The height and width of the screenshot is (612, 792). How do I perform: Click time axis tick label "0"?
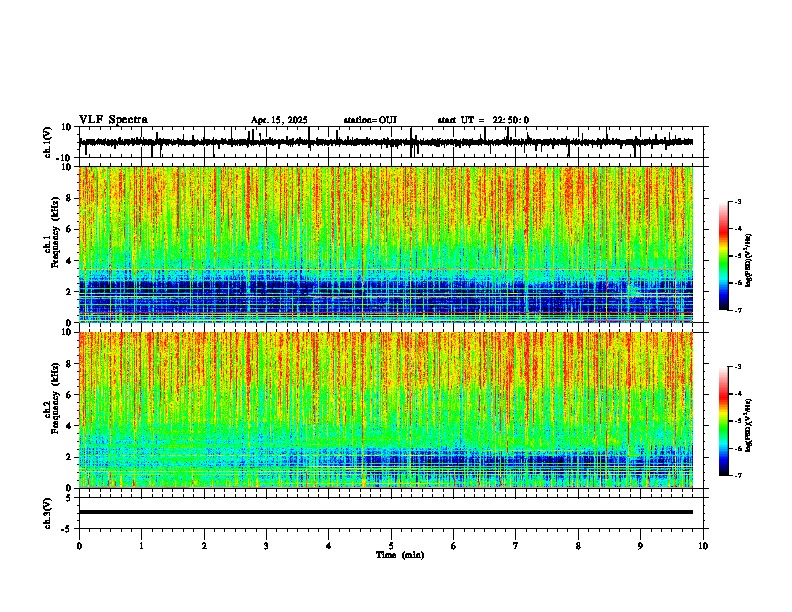pos(79,546)
